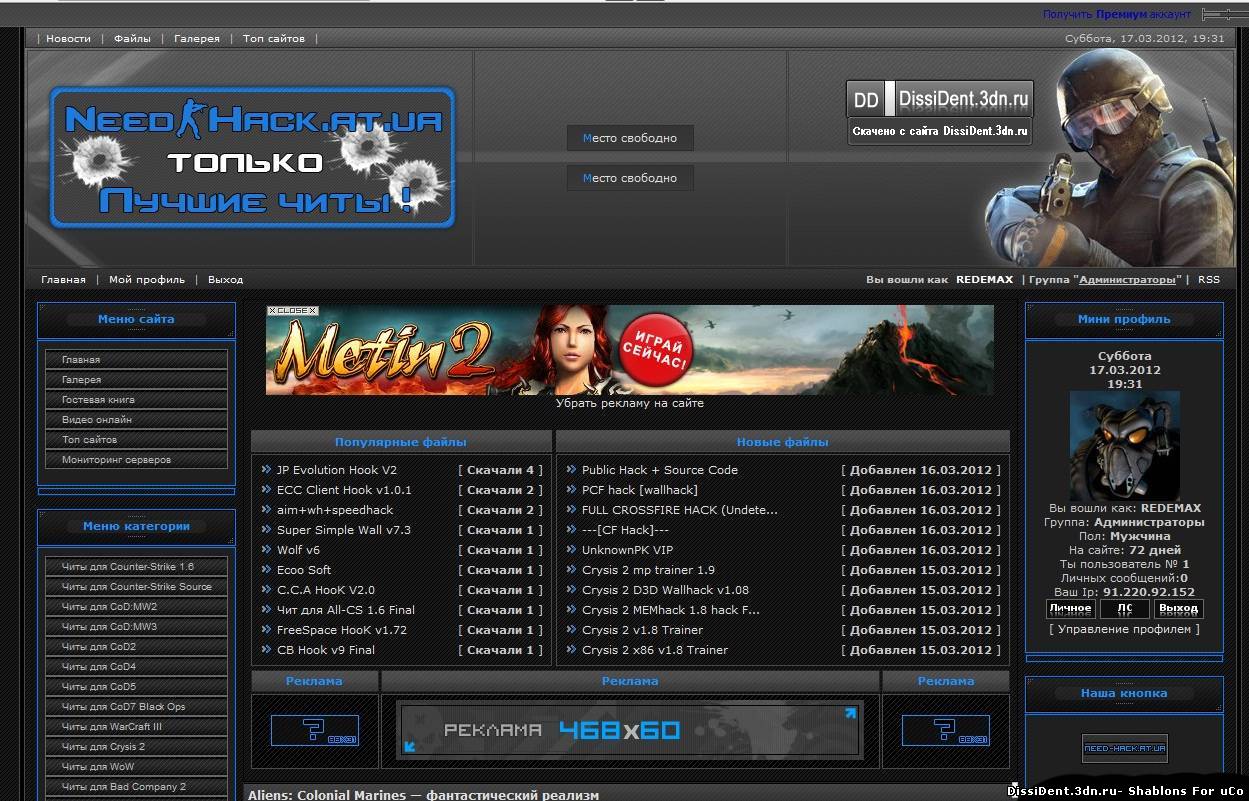This screenshot has width=1249, height=801.
Task: Select Главная in the Меню сайта sidebar
Action: pos(137,360)
